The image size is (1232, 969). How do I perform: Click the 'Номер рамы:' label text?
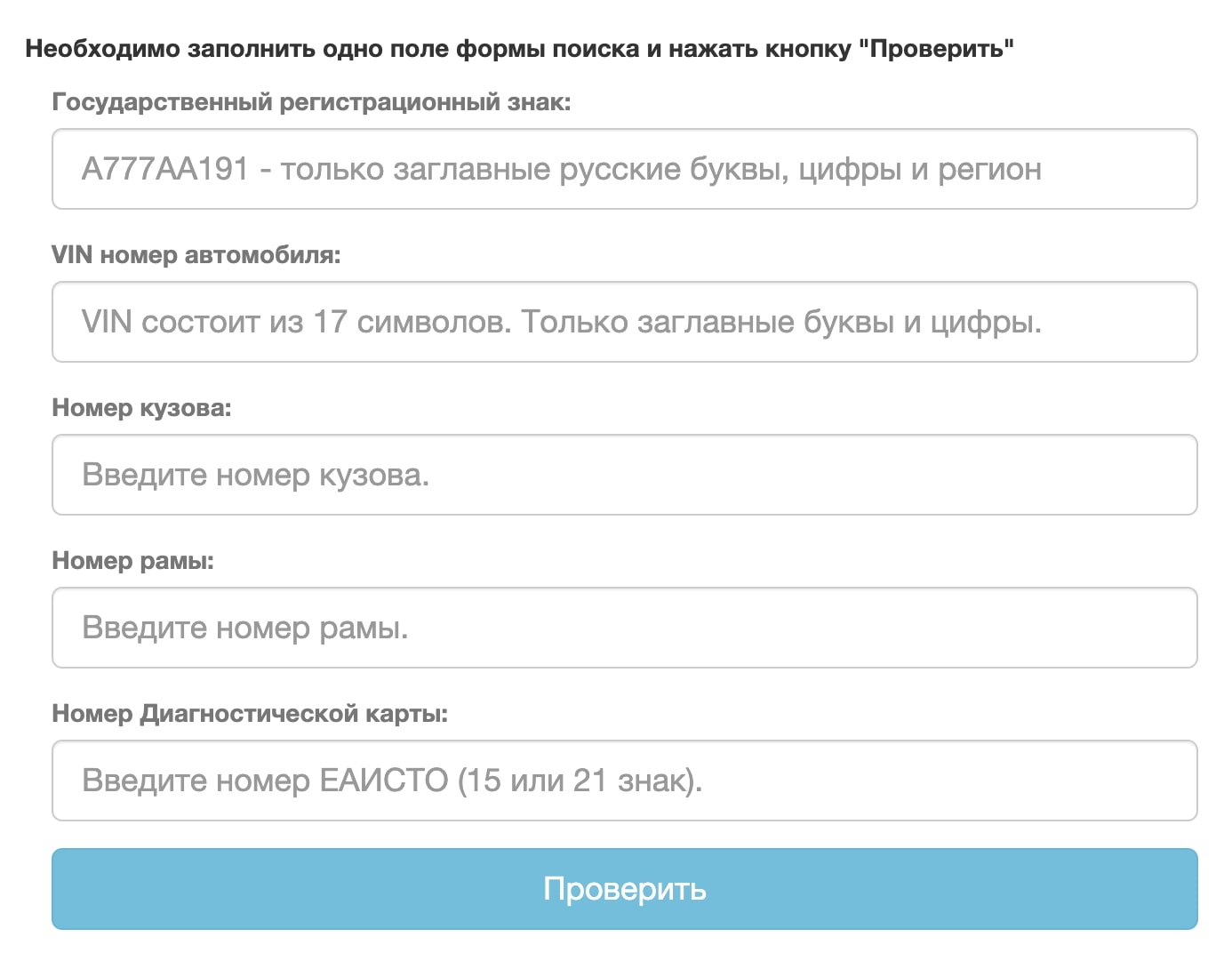coord(133,561)
